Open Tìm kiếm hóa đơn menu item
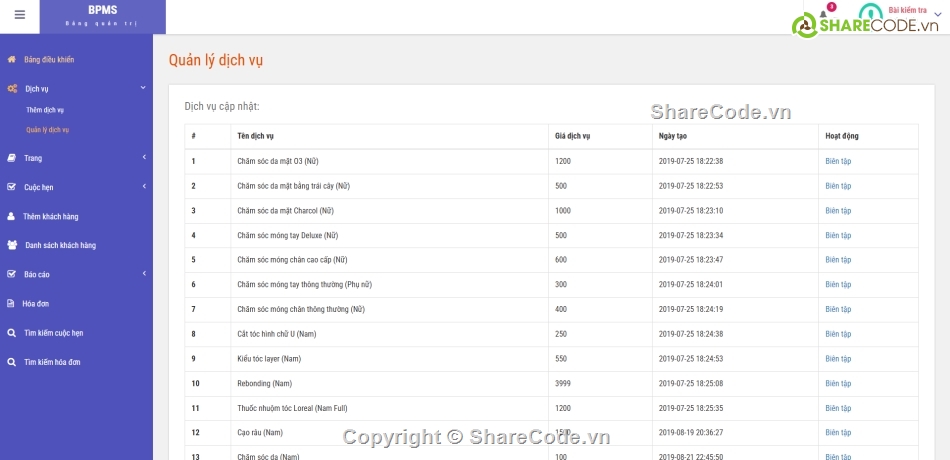The height and width of the screenshot is (460, 950). [52, 362]
